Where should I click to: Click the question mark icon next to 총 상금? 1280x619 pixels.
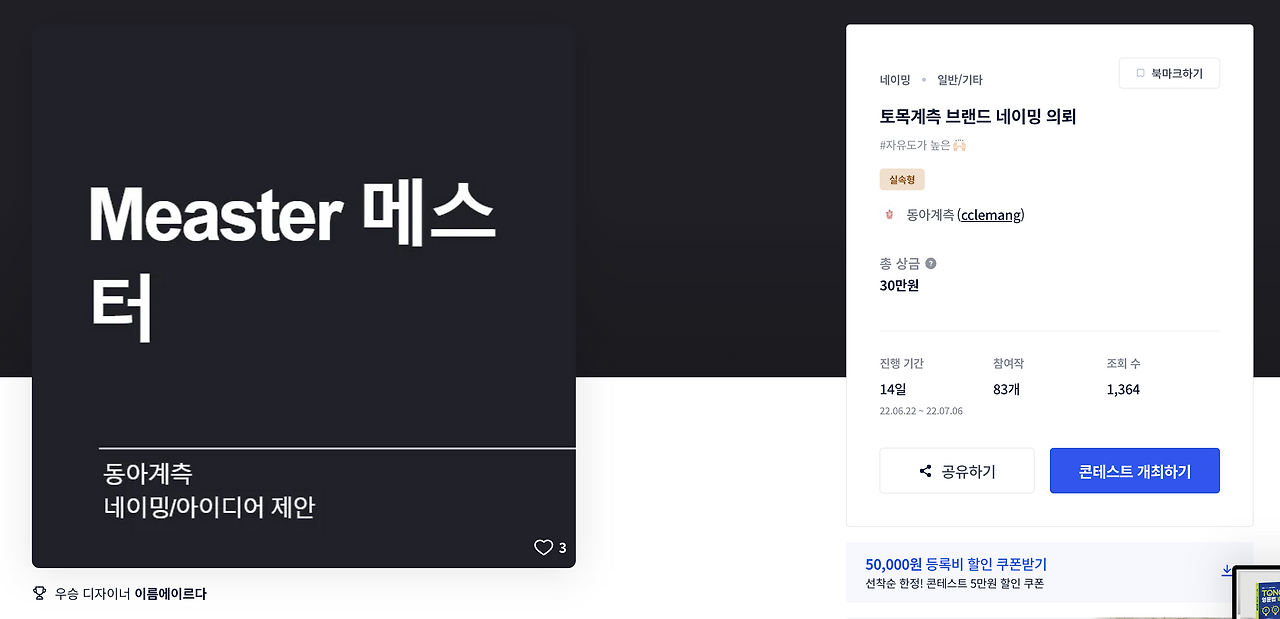(x=931, y=263)
